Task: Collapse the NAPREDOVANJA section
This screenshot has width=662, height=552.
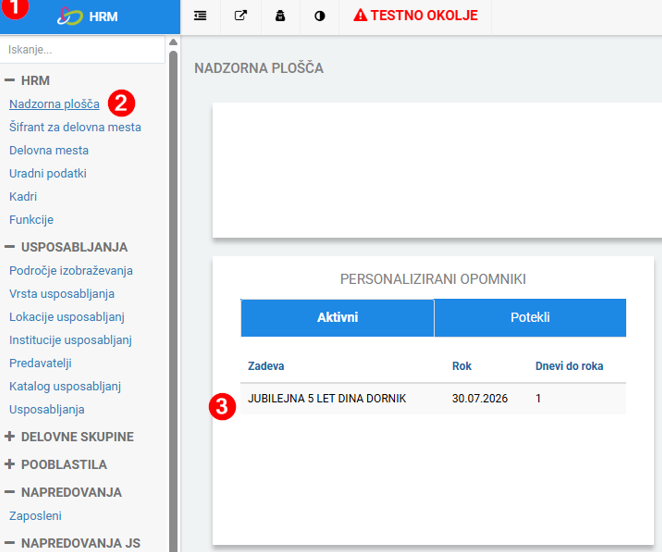Action: point(9,492)
